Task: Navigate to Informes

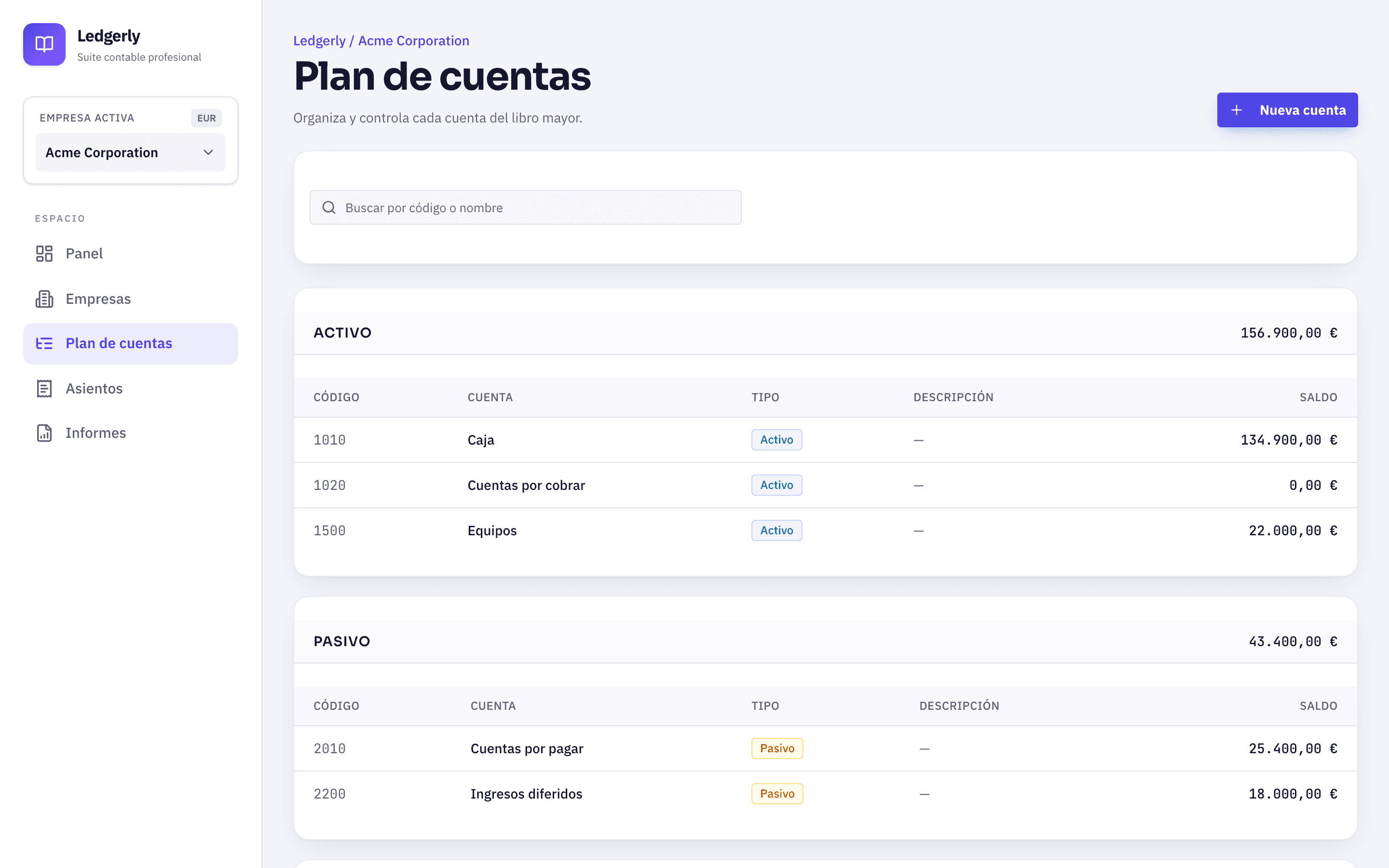Action: (130, 433)
